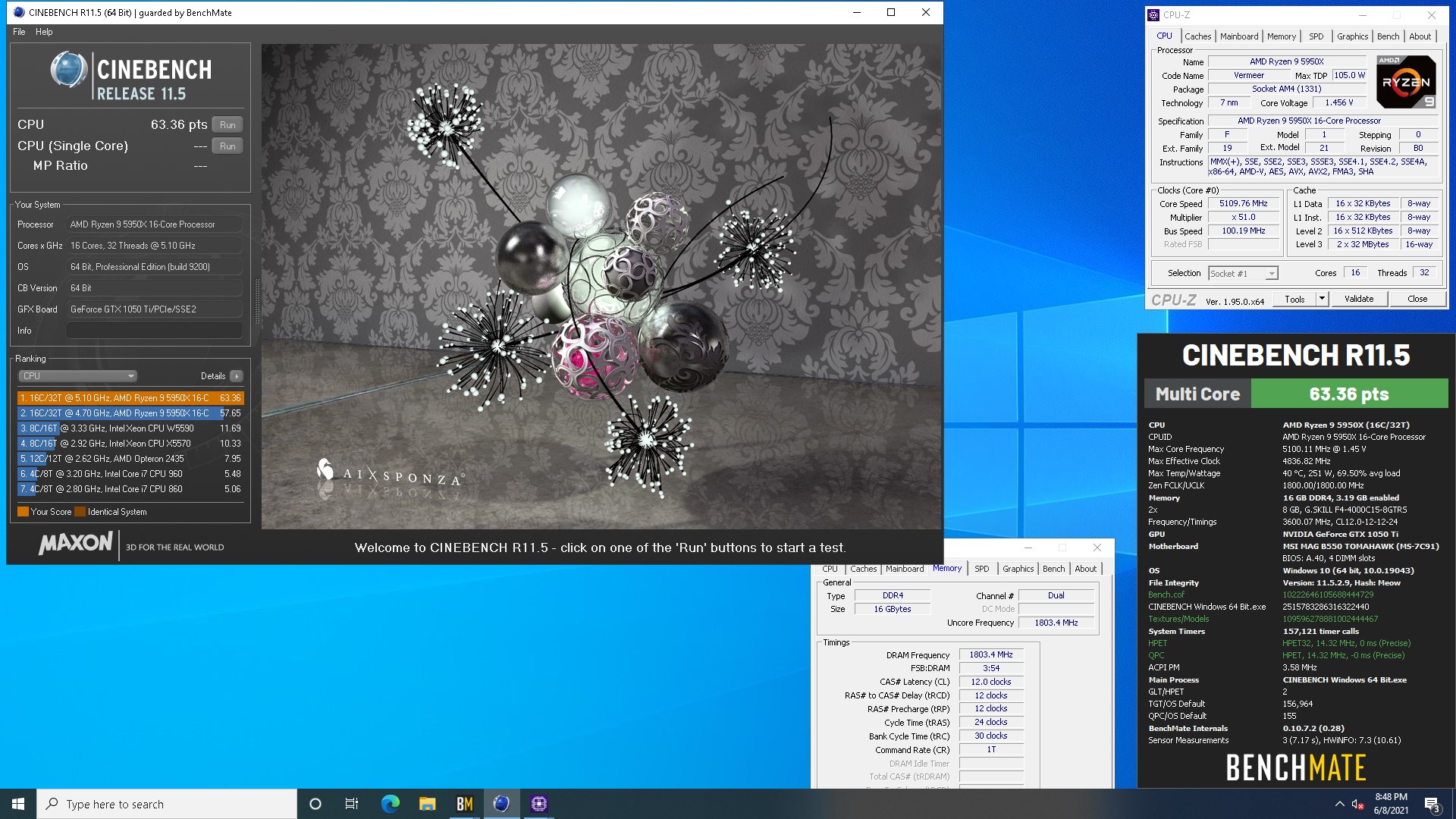
Task: Select ranking row Intel Core i7 CPU 960
Action: click(130, 474)
